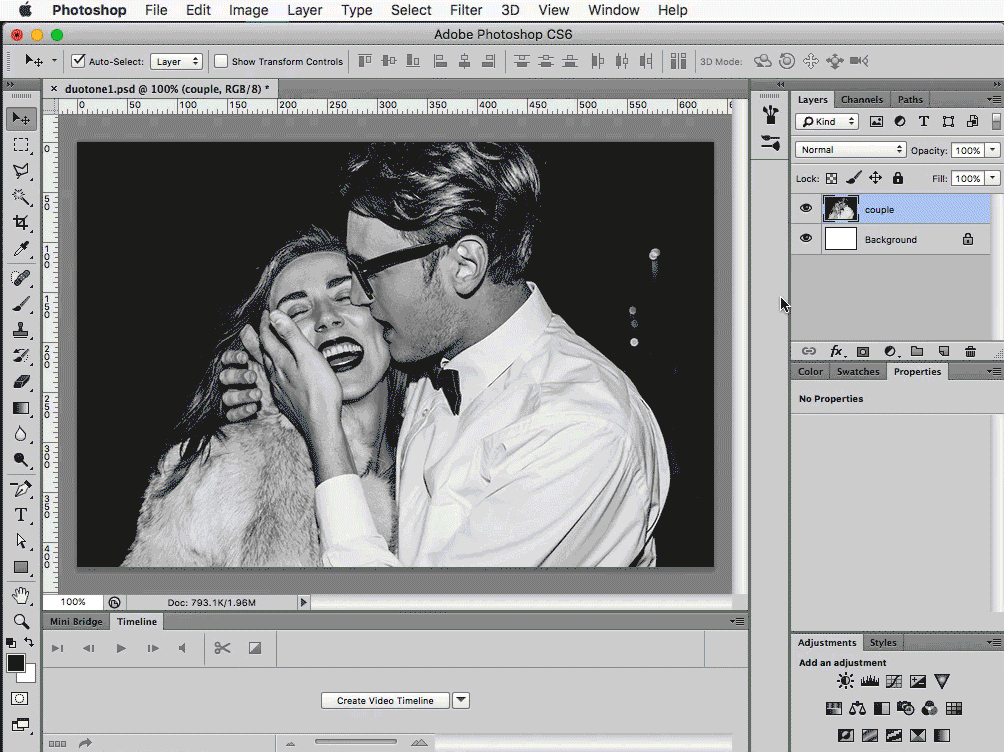Click the Delete layer trash icon

click(x=970, y=351)
